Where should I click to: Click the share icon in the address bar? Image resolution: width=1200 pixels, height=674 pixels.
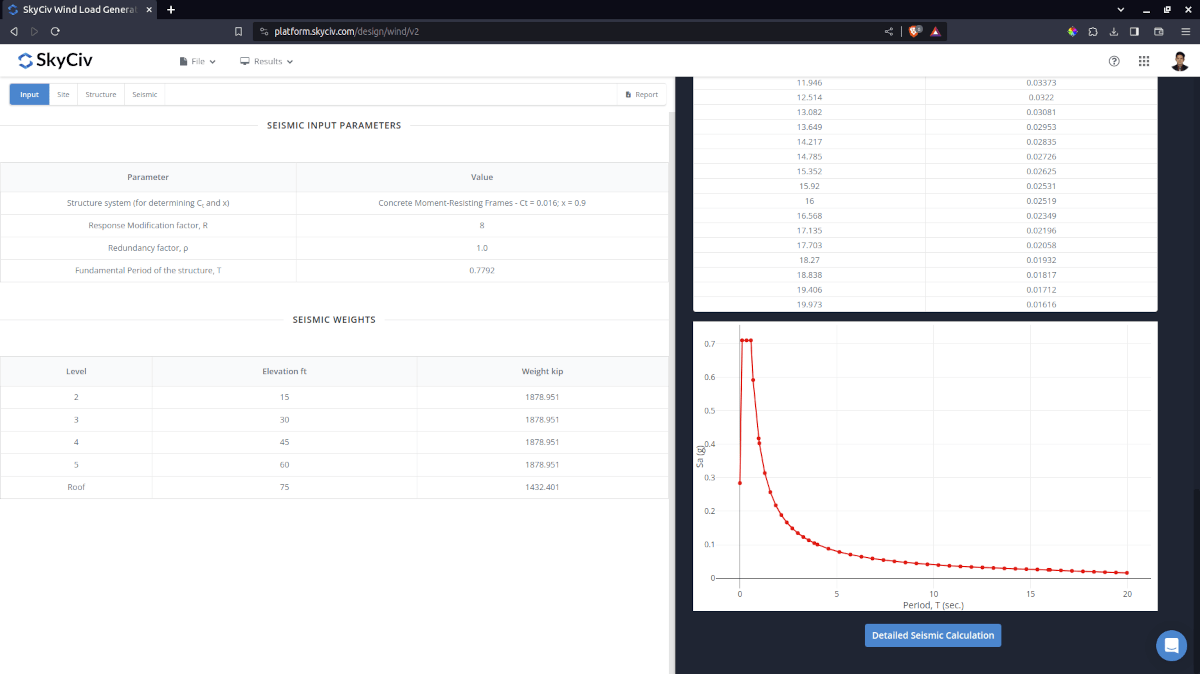click(x=888, y=31)
